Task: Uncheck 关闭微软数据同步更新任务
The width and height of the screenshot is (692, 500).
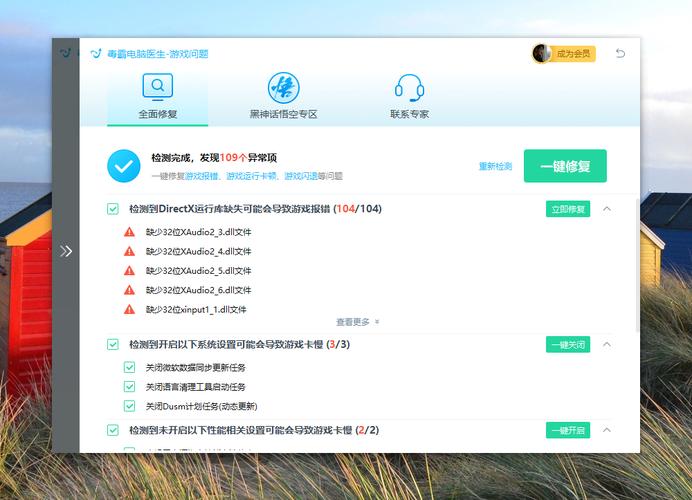Action: coord(129,367)
